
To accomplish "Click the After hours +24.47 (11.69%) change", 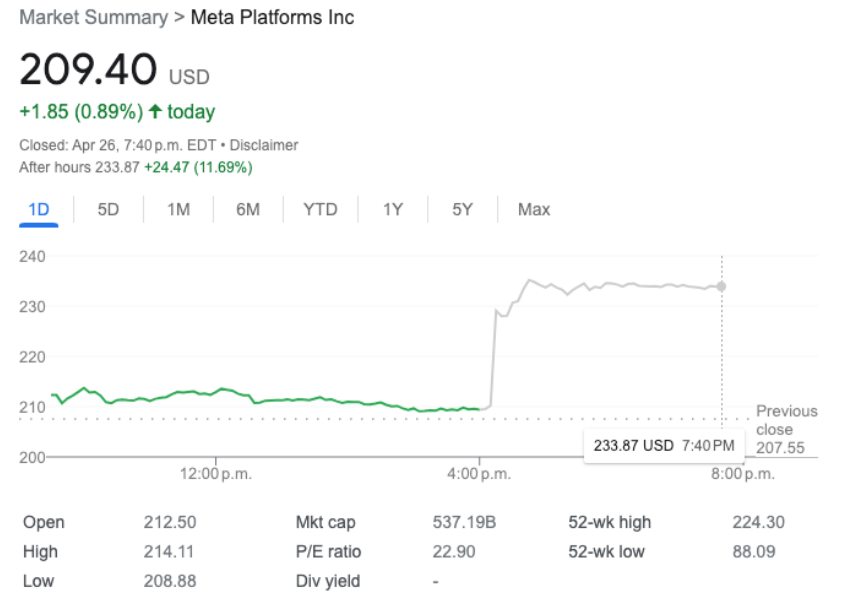I will click(x=198, y=167).
